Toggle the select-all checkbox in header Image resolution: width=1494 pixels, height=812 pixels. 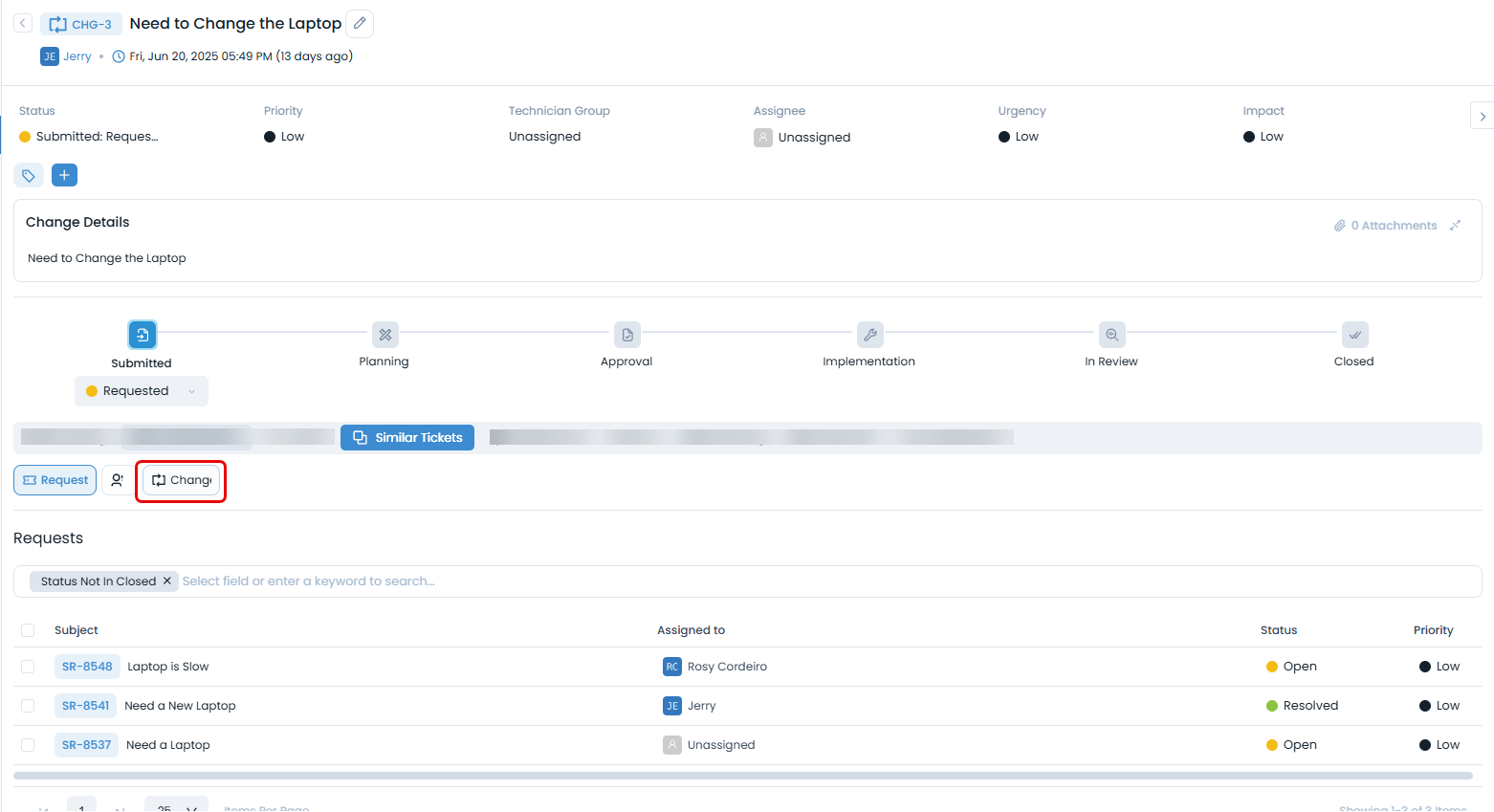click(x=28, y=630)
